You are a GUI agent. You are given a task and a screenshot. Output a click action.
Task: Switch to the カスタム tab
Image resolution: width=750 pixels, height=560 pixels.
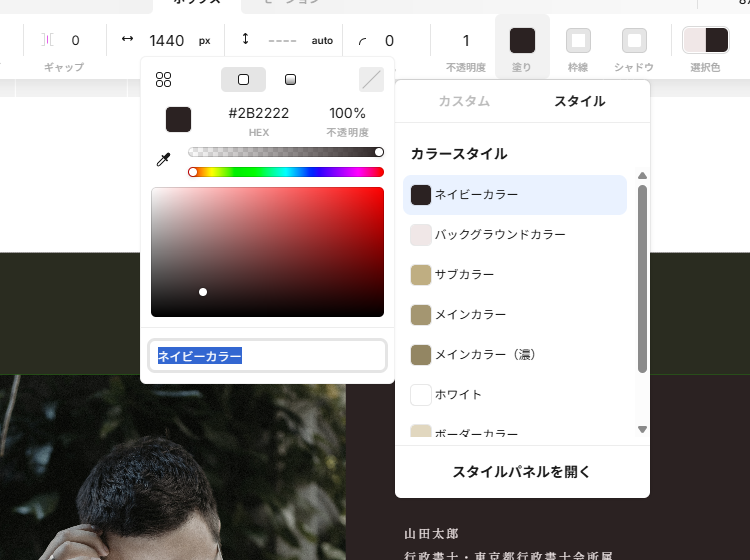pyautogui.click(x=464, y=101)
